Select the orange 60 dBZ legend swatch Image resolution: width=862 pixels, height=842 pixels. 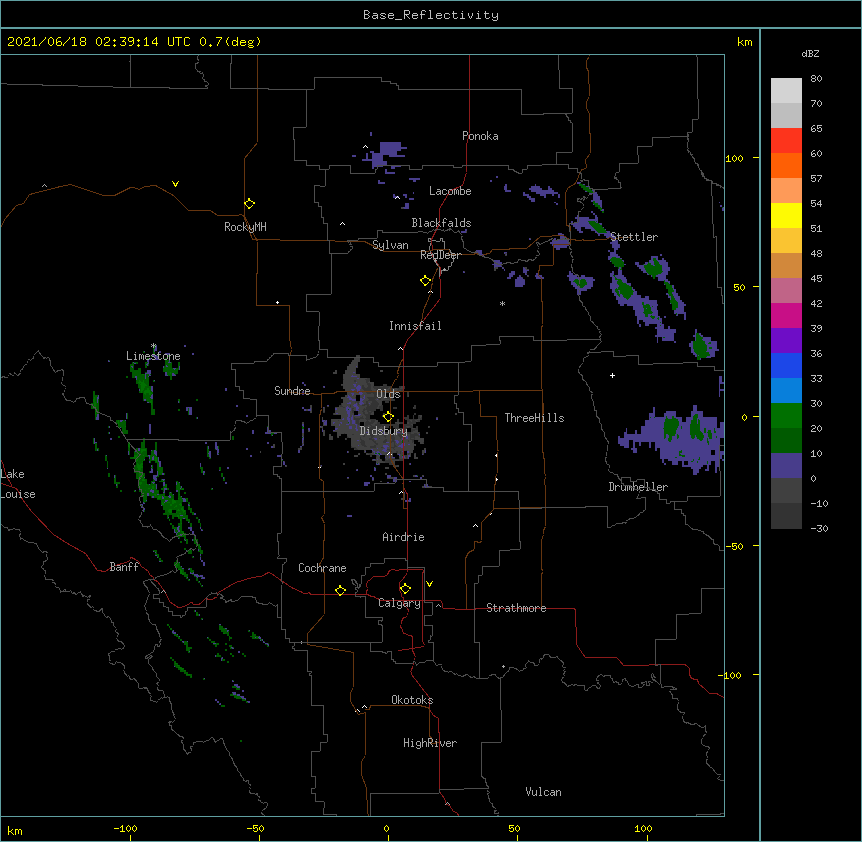point(786,165)
